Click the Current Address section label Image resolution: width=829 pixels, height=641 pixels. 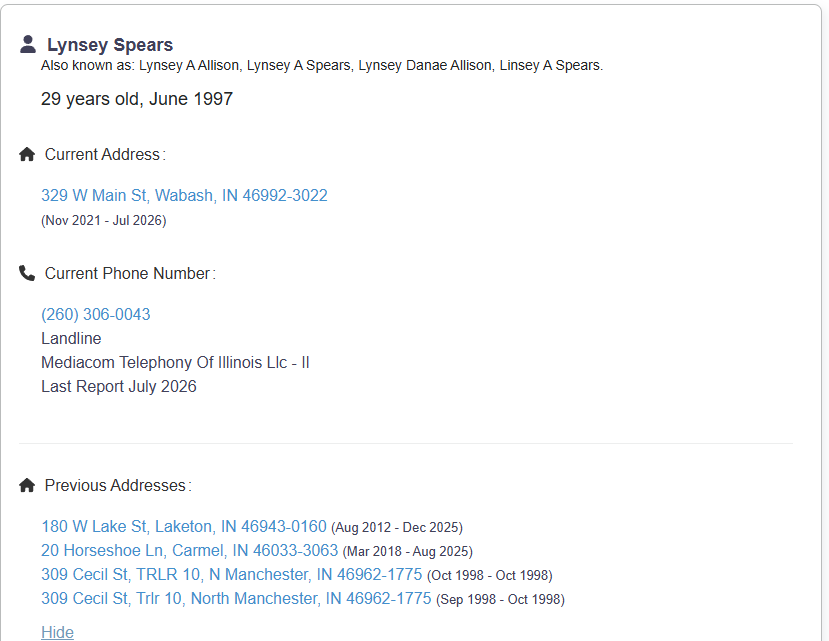pyautogui.click(x=105, y=154)
